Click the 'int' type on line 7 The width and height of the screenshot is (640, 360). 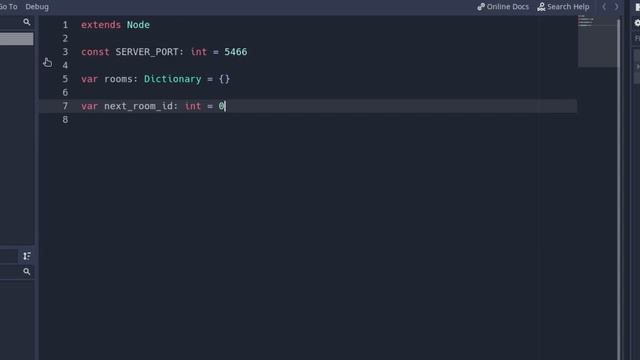pos(193,106)
